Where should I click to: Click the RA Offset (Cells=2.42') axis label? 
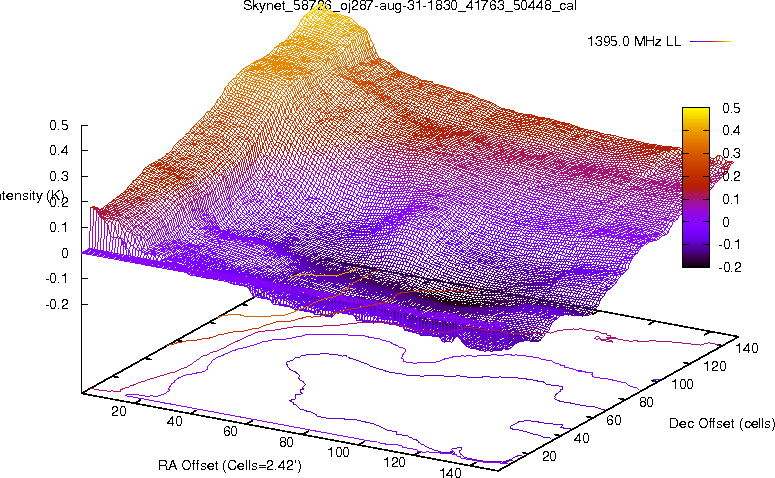(x=230, y=465)
